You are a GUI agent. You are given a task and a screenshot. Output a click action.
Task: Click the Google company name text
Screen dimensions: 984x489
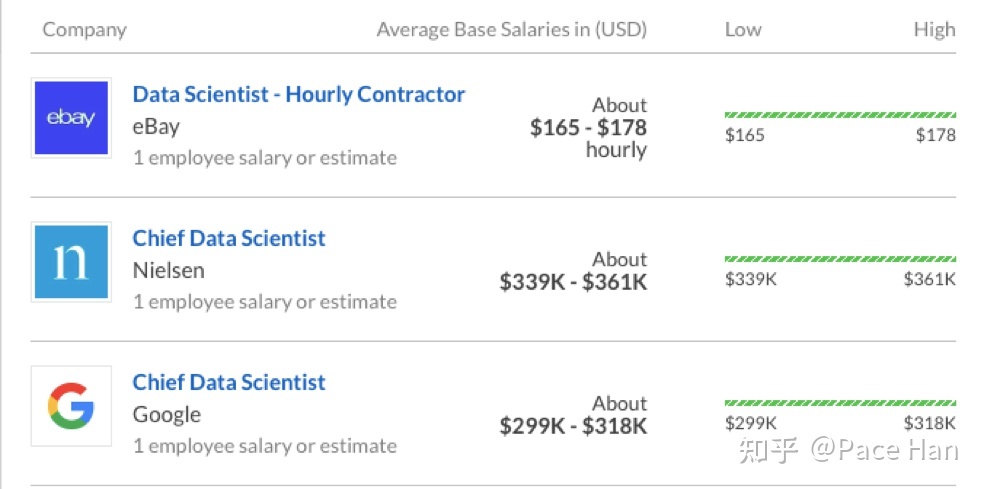167,415
